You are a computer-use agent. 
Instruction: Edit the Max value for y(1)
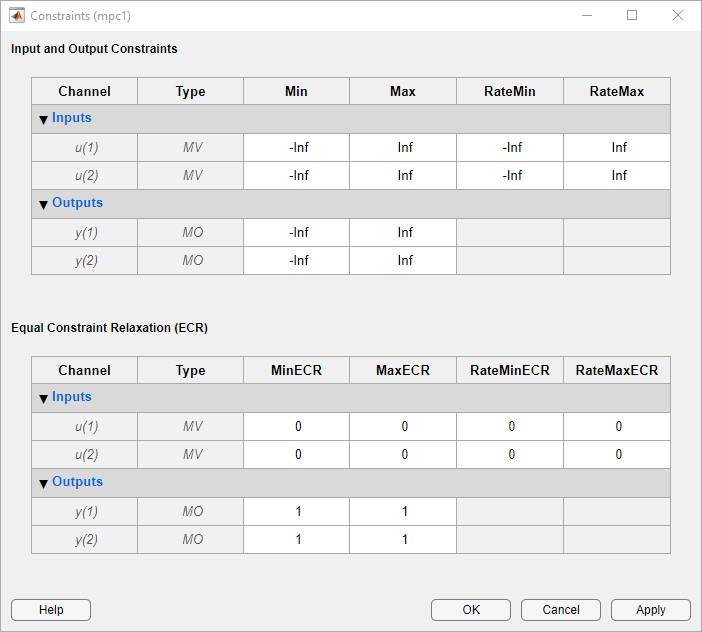point(403,232)
